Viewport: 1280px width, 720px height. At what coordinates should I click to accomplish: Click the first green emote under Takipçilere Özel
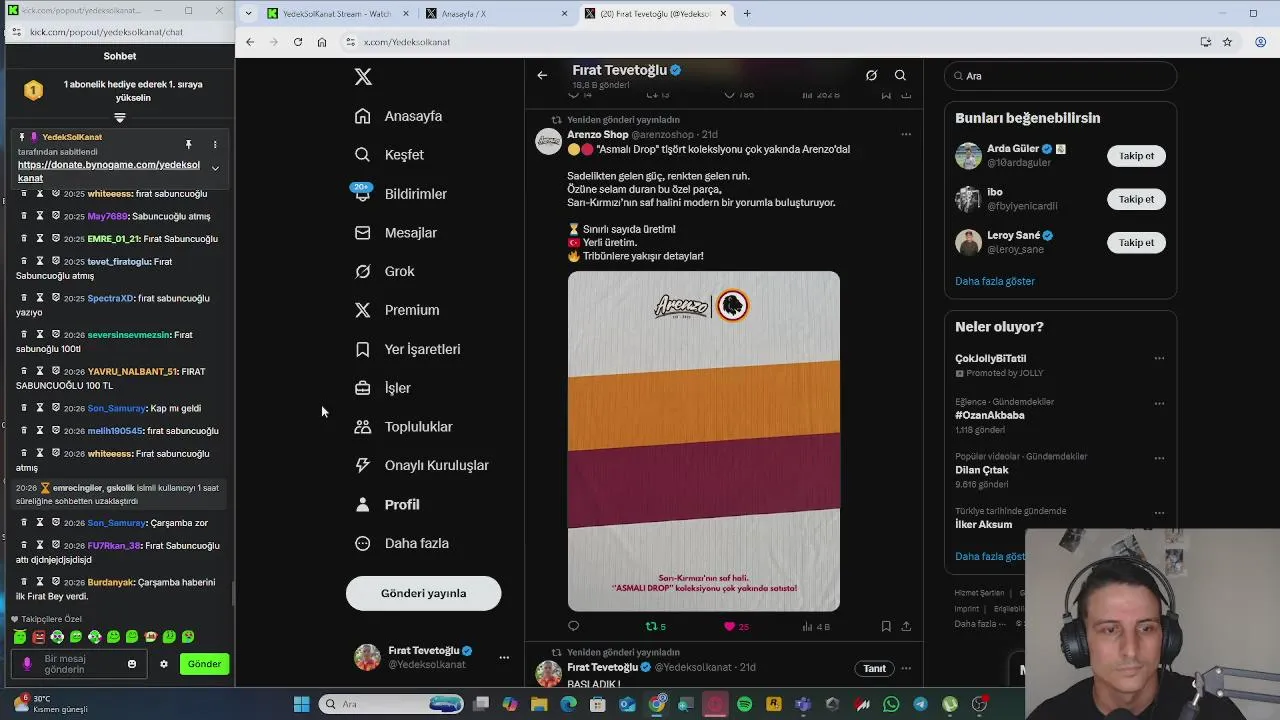point(20,637)
